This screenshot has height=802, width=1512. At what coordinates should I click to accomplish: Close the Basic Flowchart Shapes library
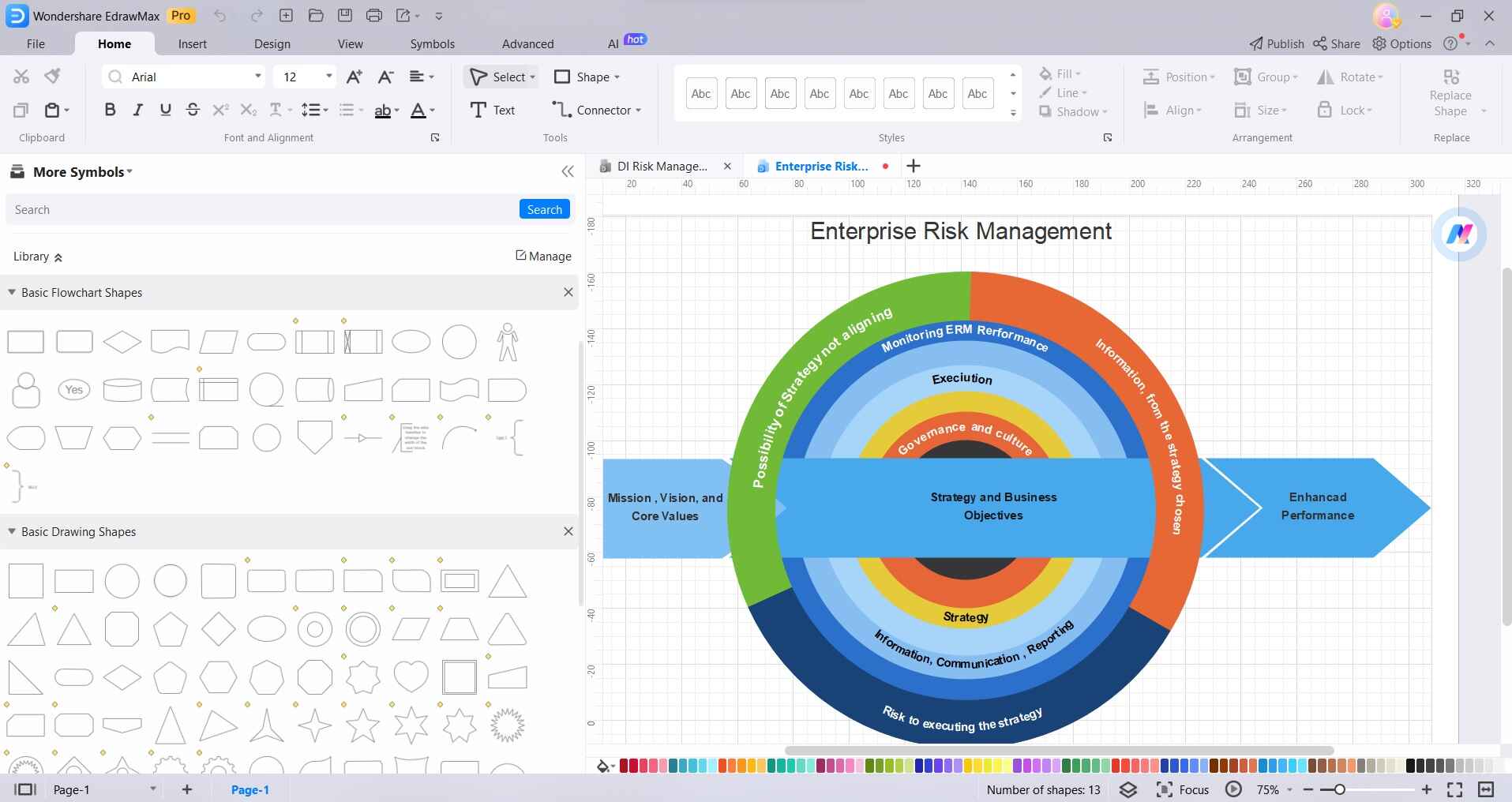coord(568,292)
